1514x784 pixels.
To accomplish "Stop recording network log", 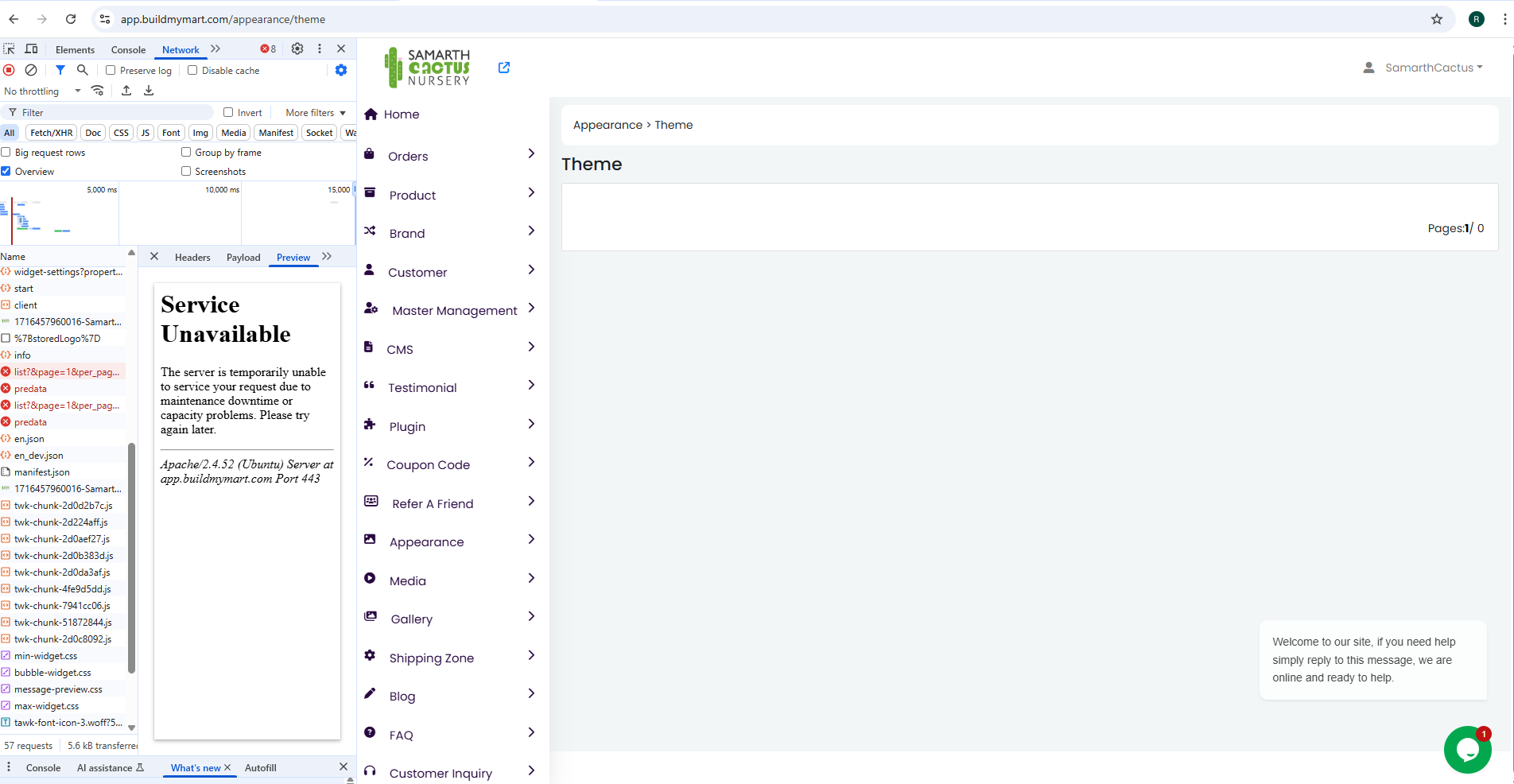I will point(10,70).
